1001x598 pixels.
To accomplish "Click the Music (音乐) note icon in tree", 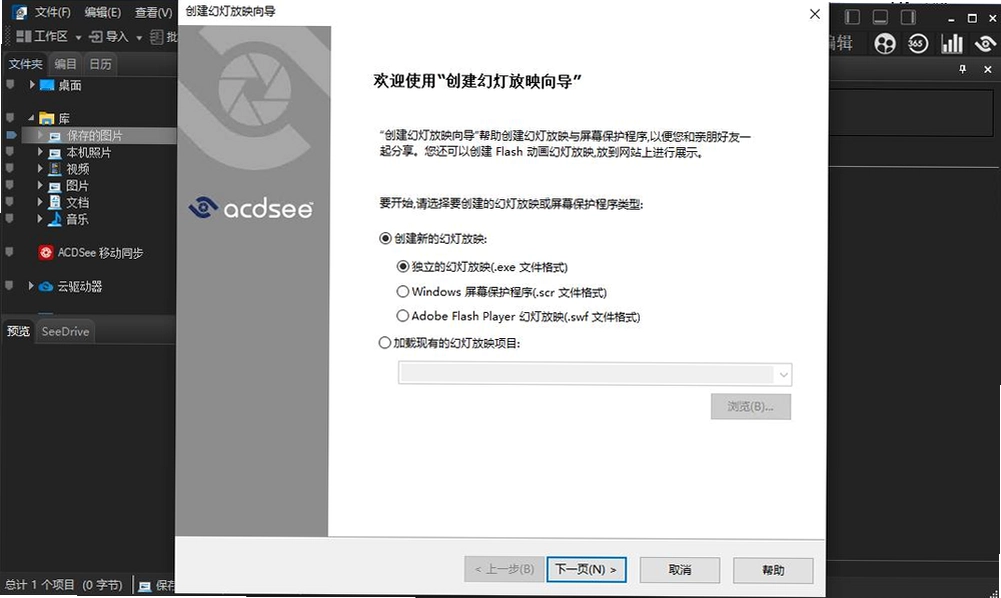I will click(x=55, y=219).
